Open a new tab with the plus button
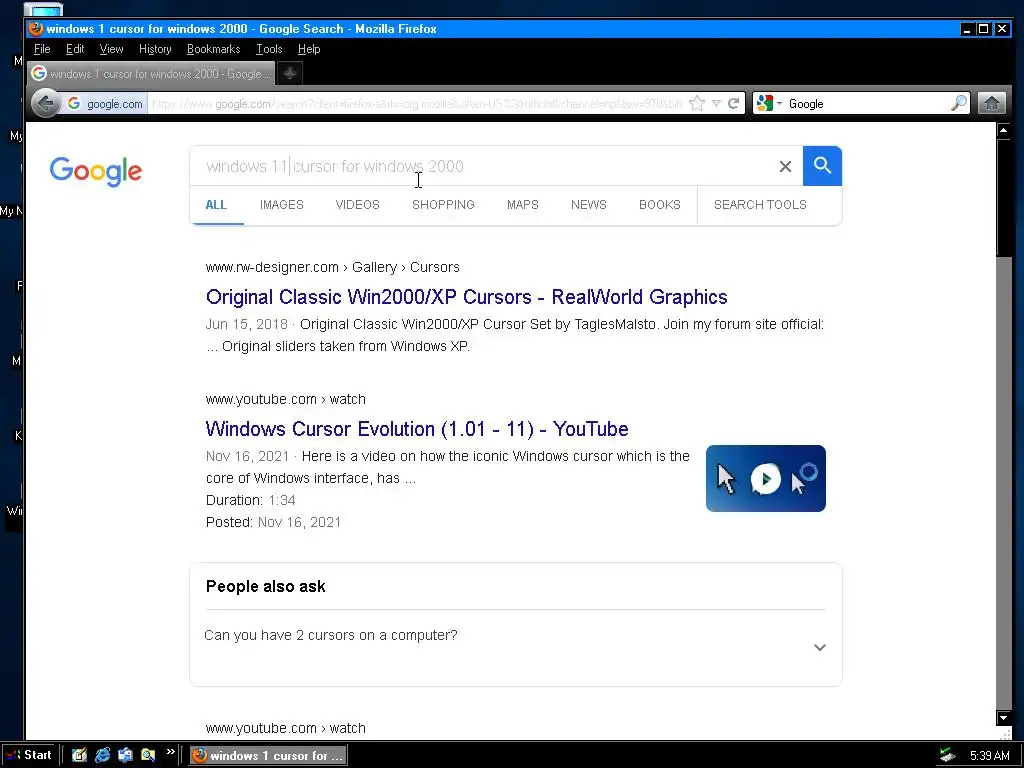 pos(290,73)
